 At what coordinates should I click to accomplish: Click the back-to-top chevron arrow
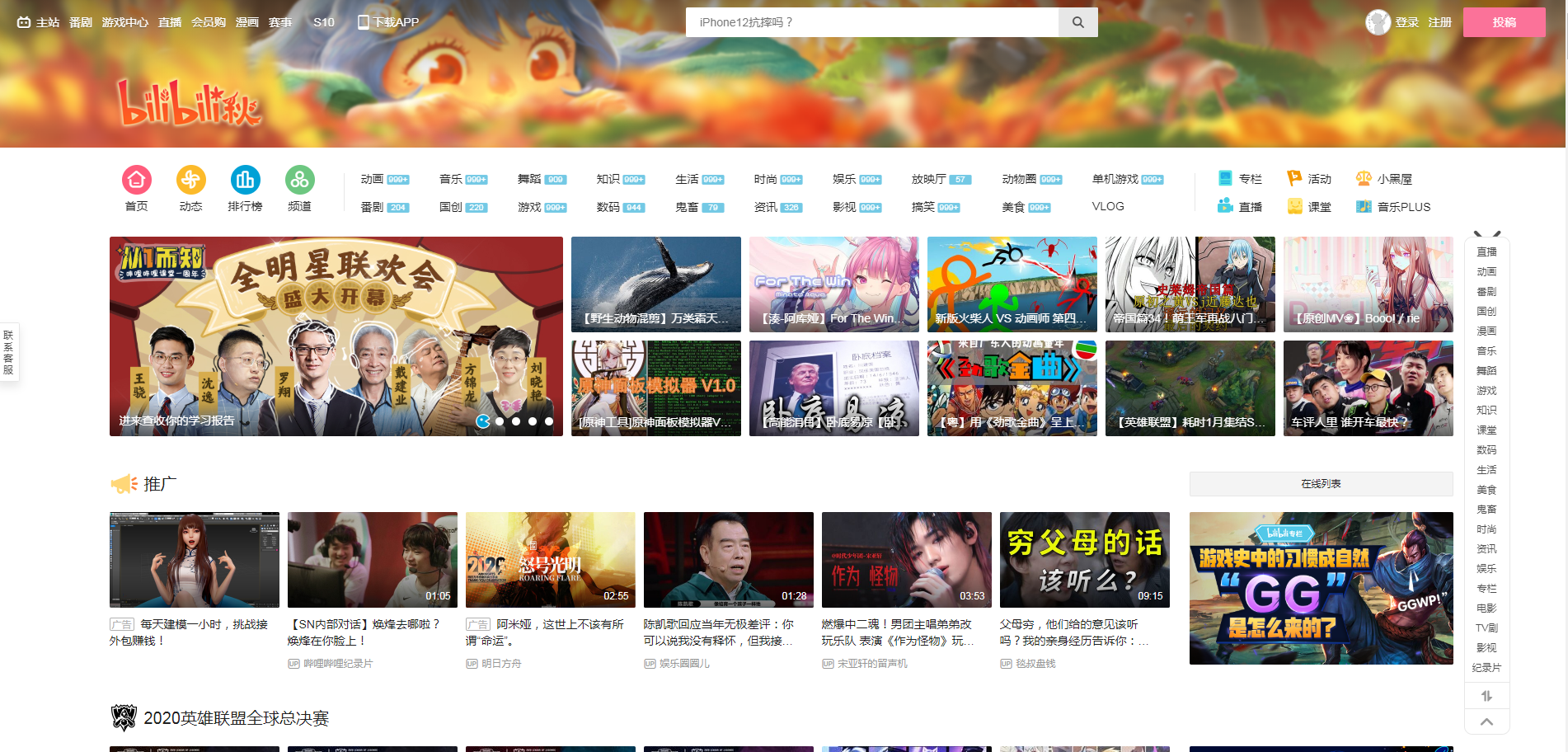pos(1486,721)
